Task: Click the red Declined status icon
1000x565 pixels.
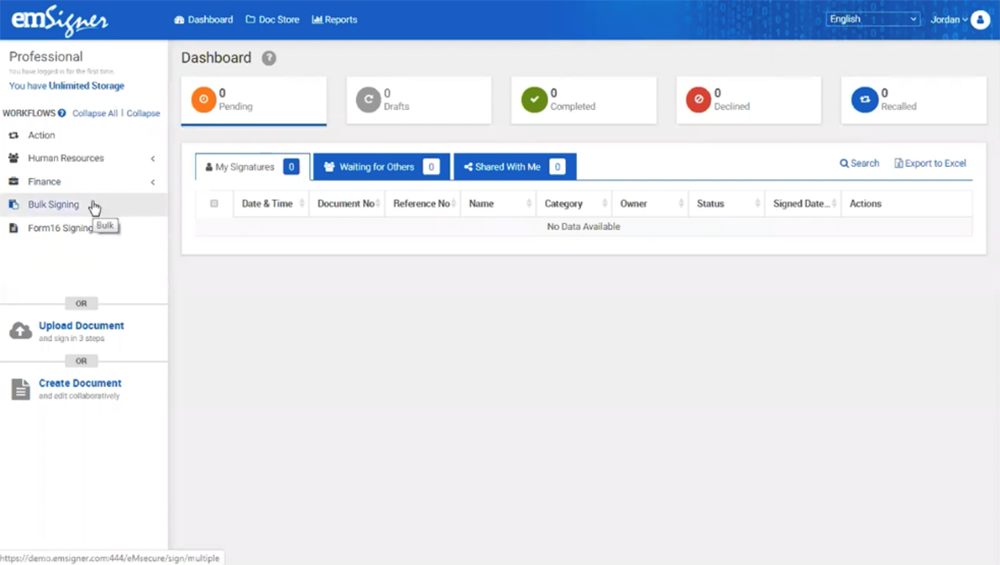Action: pos(698,100)
